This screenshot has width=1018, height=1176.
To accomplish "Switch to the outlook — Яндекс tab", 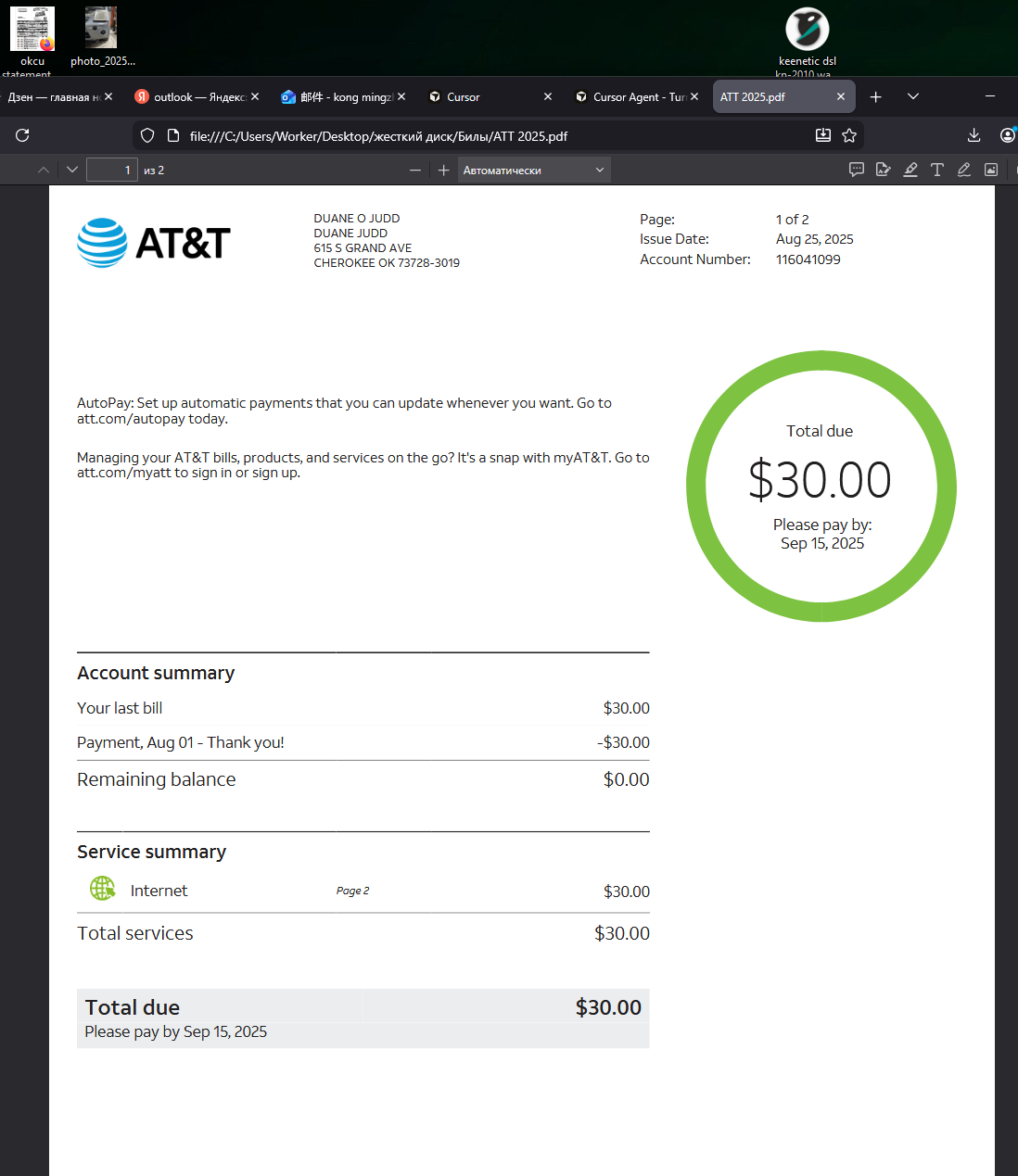I will coord(191,96).
